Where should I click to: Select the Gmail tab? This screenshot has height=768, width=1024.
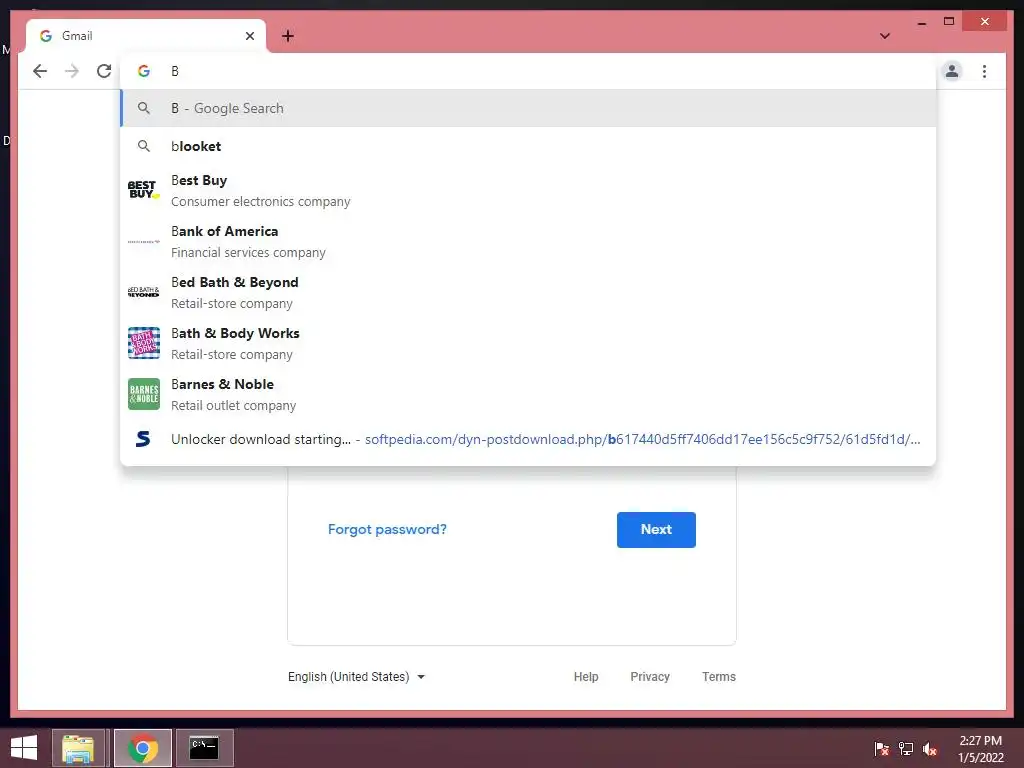pos(146,36)
